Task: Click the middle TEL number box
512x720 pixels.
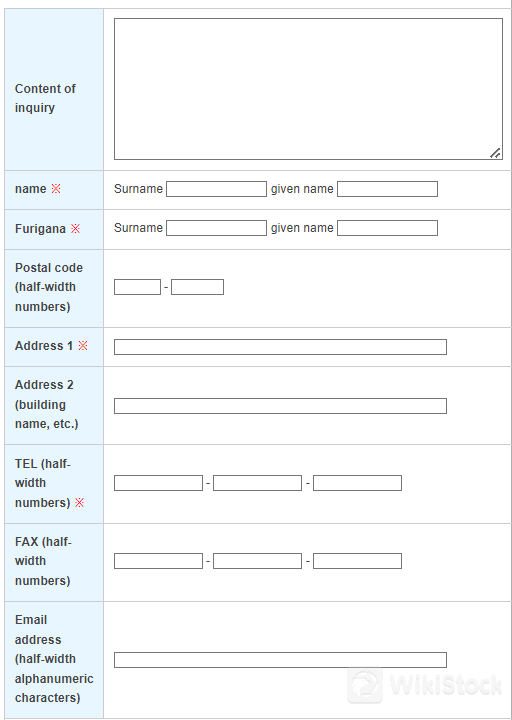Action: click(x=257, y=483)
